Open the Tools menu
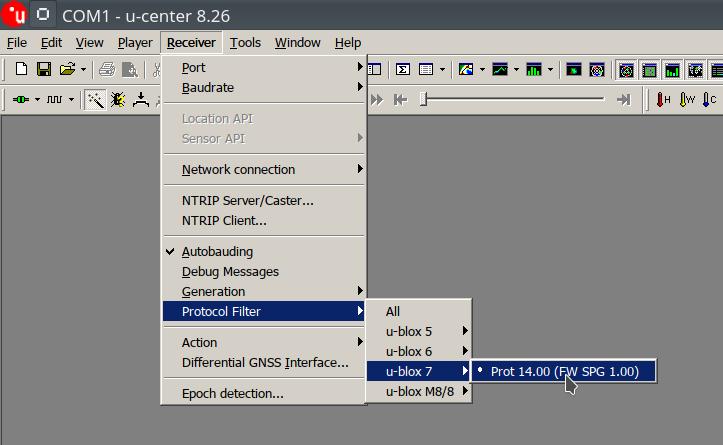The width and height of the screenshot is (723, 445). coord(245,43)
